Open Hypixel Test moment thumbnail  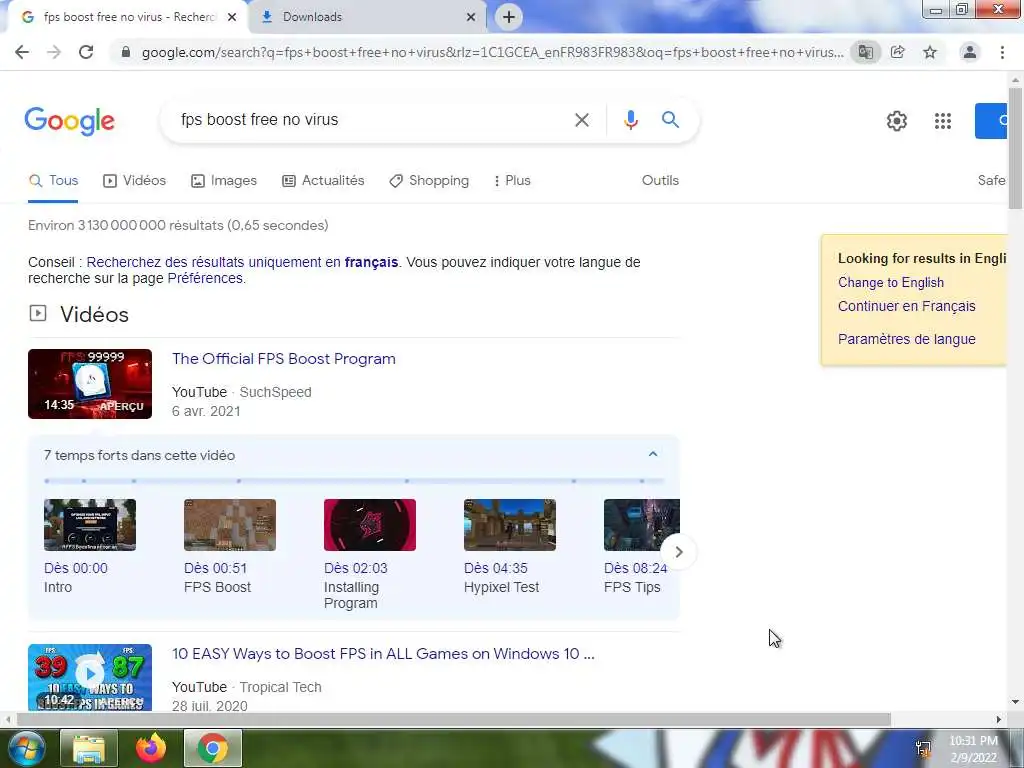tap(510, 525)
